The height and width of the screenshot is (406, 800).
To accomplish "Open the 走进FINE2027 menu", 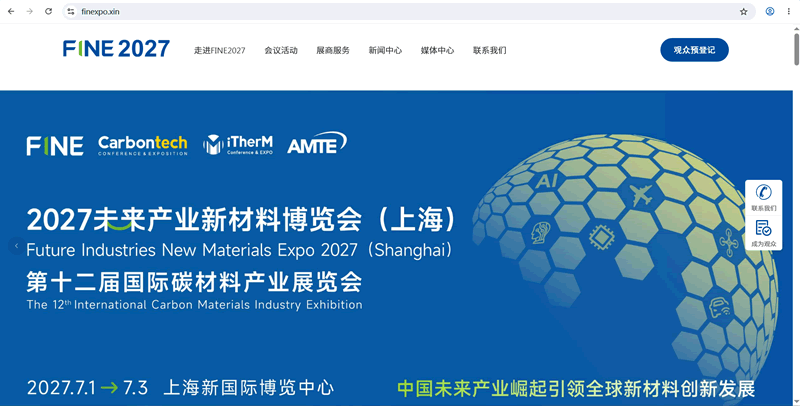I will point(219,50).
